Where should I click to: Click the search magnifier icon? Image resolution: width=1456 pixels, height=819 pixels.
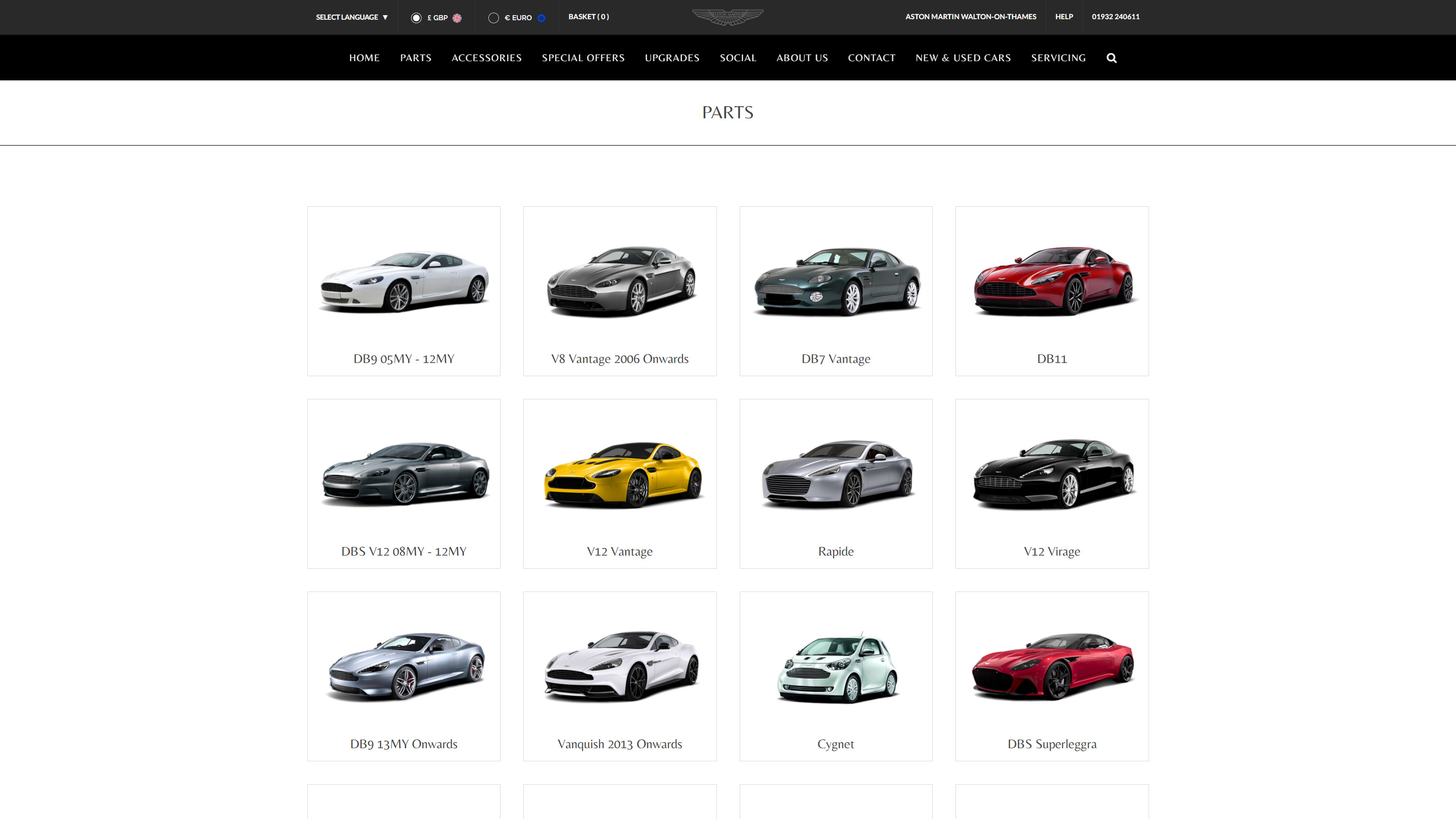pos(1111,58)
